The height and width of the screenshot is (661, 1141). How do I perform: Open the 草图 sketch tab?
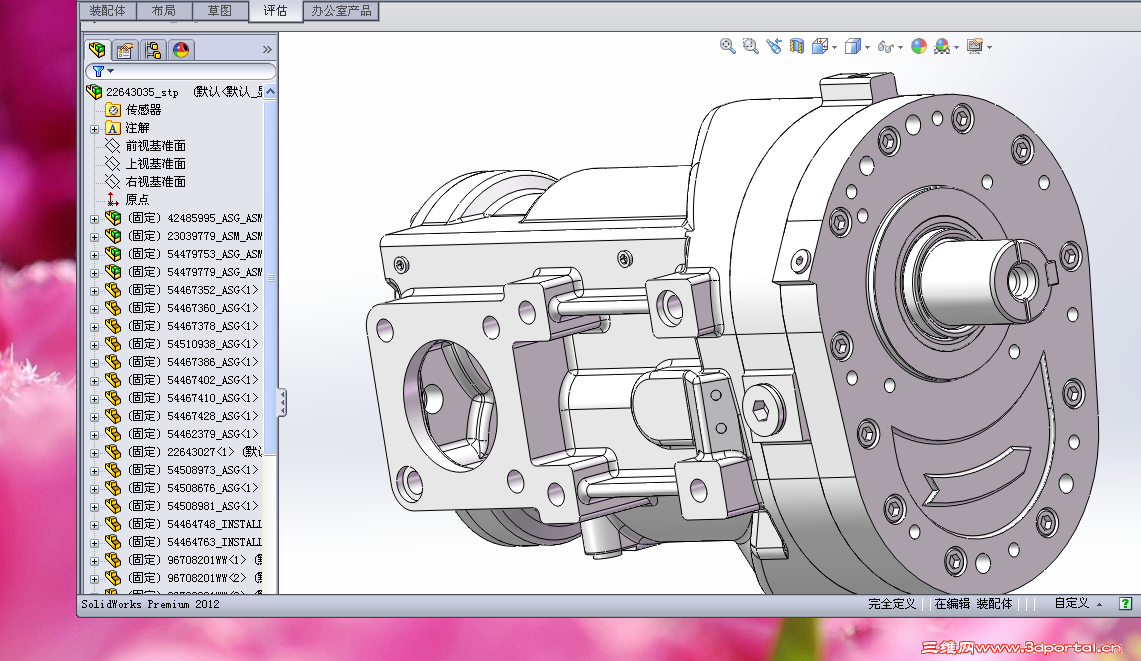pyautogui.click(x=220, y=11)
